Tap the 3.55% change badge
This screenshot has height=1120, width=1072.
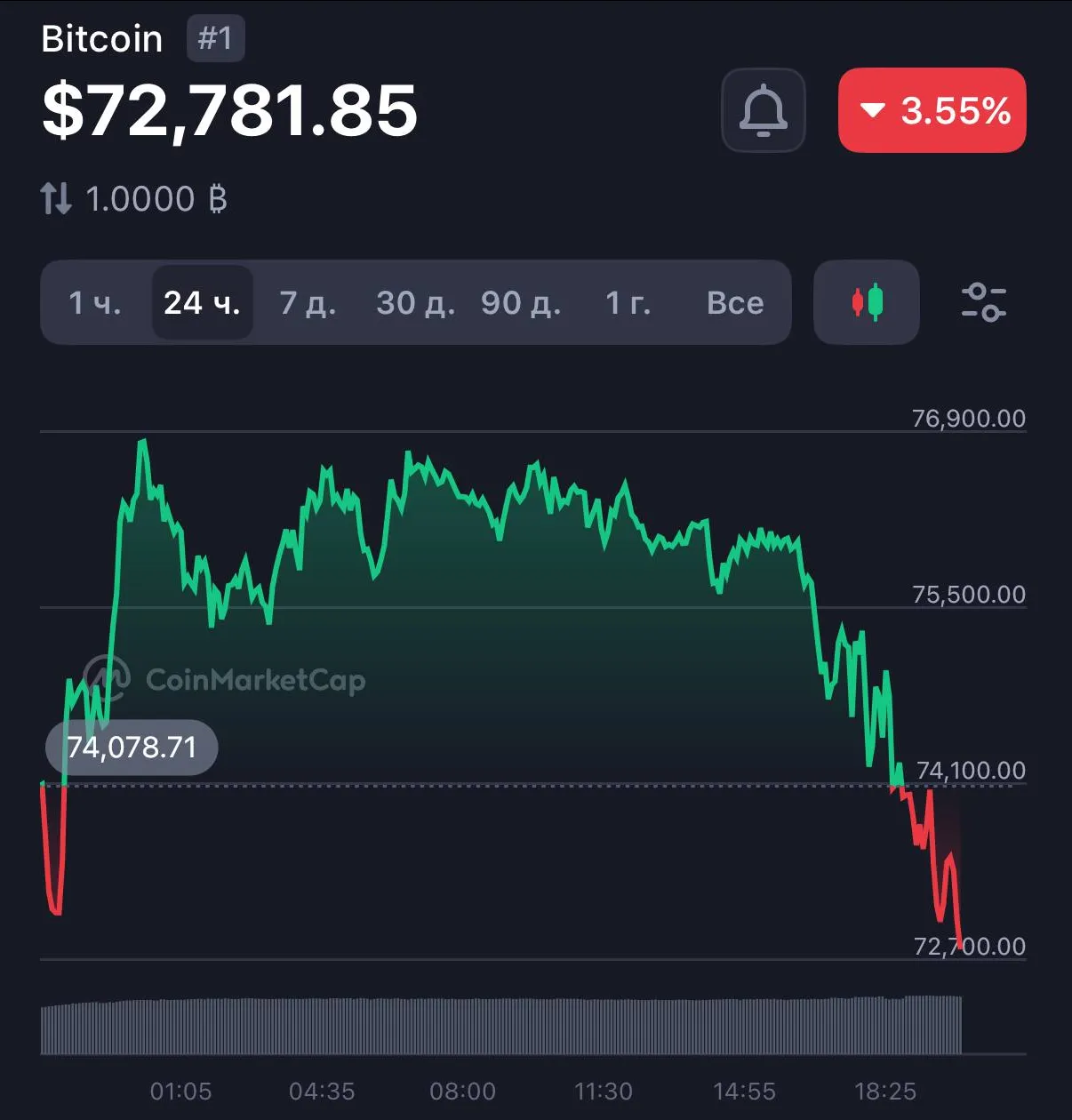click(932, 110)
